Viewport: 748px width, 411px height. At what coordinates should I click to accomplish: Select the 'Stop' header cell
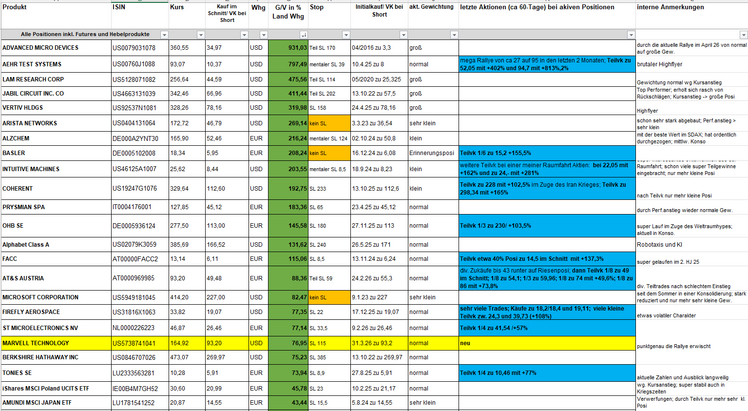(330, 16)
